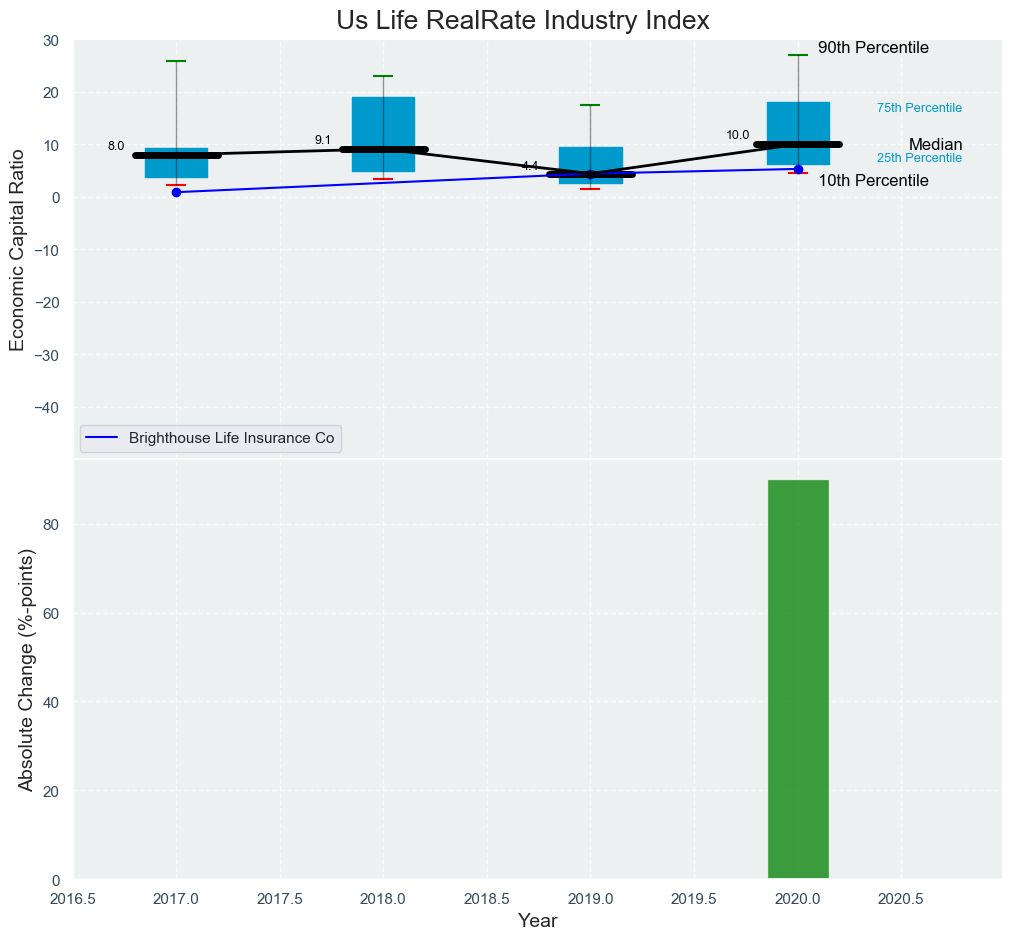The image size is (1012, 940).
Task: Click the Absolute Change (%-points) axis label
Action: [x=26, y=670]
